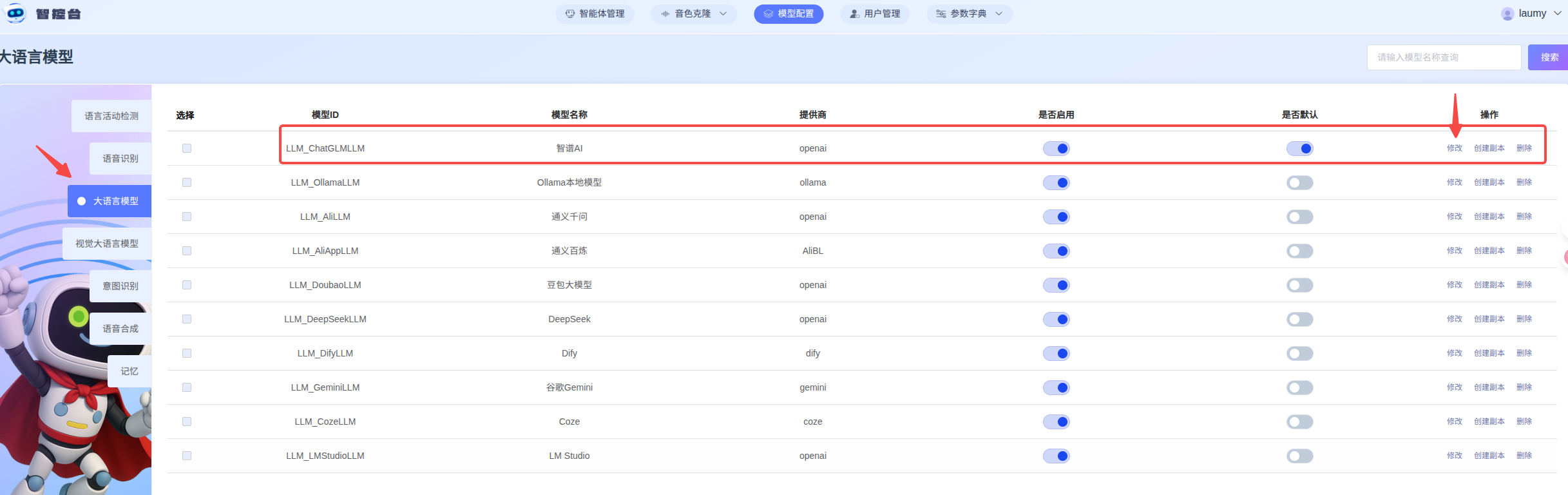The width and height of the screenshot is (1568, 495).
Task: Click the 参数字典 sliders icon
Action: (x=941, y=14)
